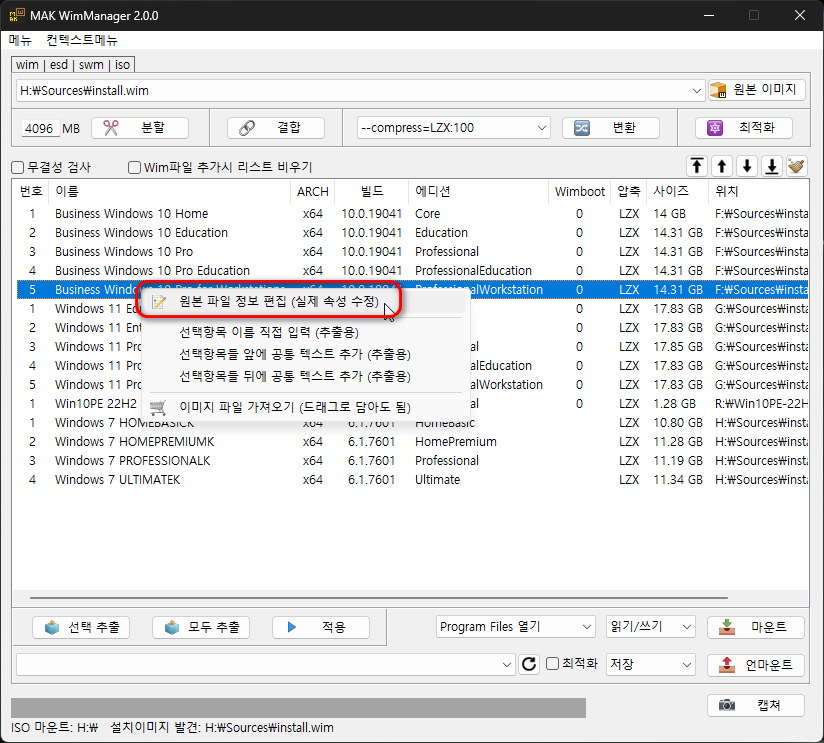
Task: Click the 마운트 mount button
Action: (756, 627)
